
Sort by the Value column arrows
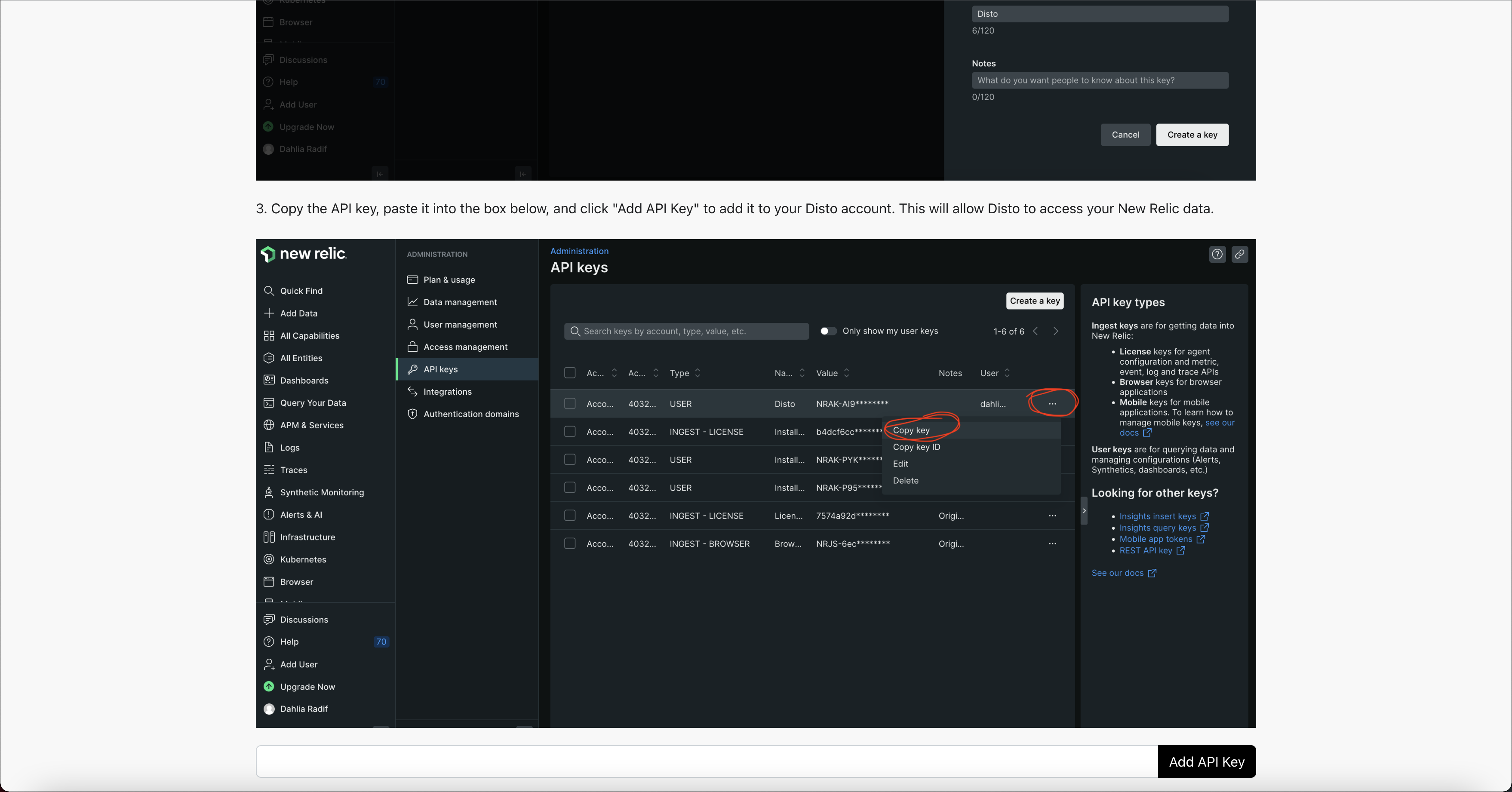[846, 373]
